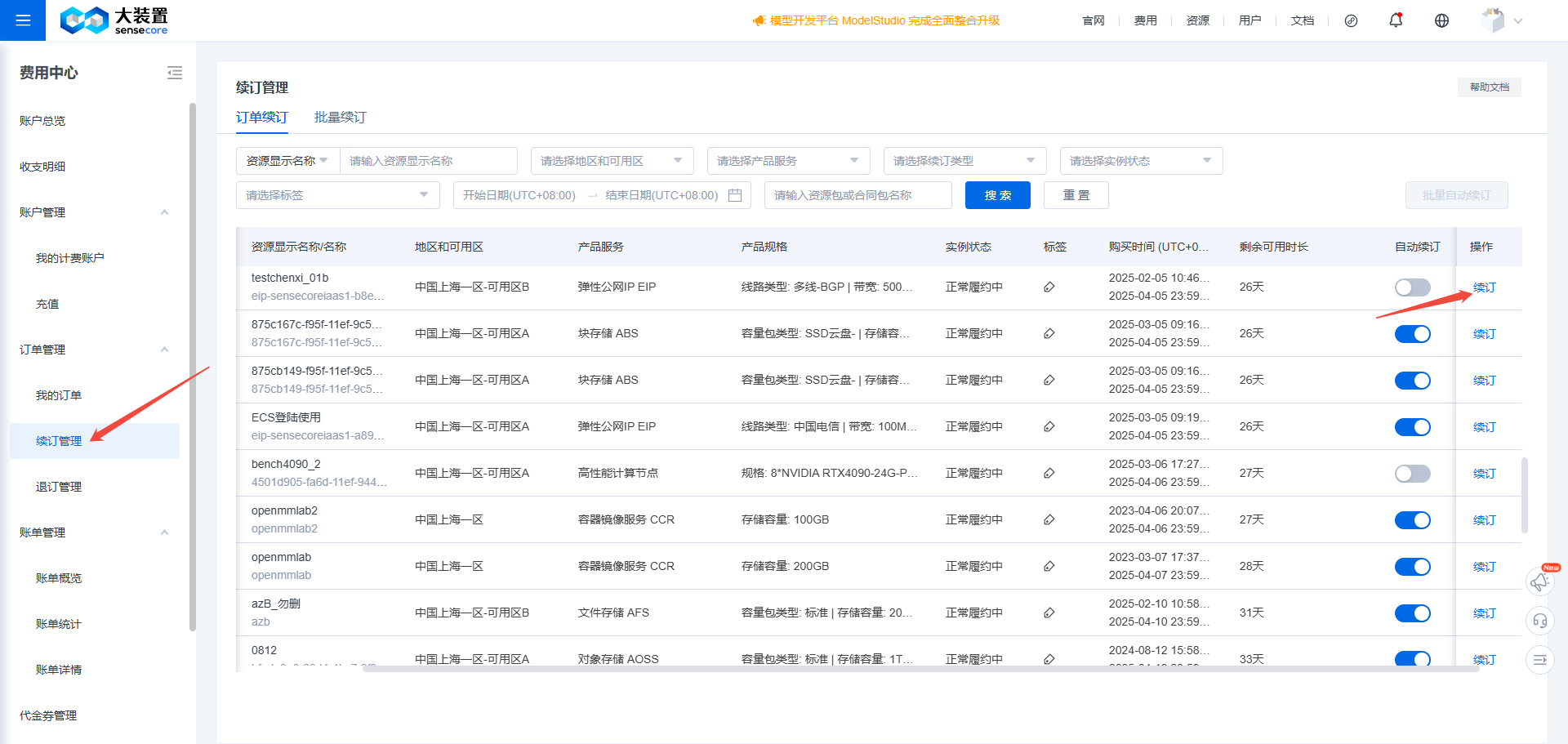1568x744 pixels.
Task: Open 官网 in top navigation
Action: tap(1093, 20)
